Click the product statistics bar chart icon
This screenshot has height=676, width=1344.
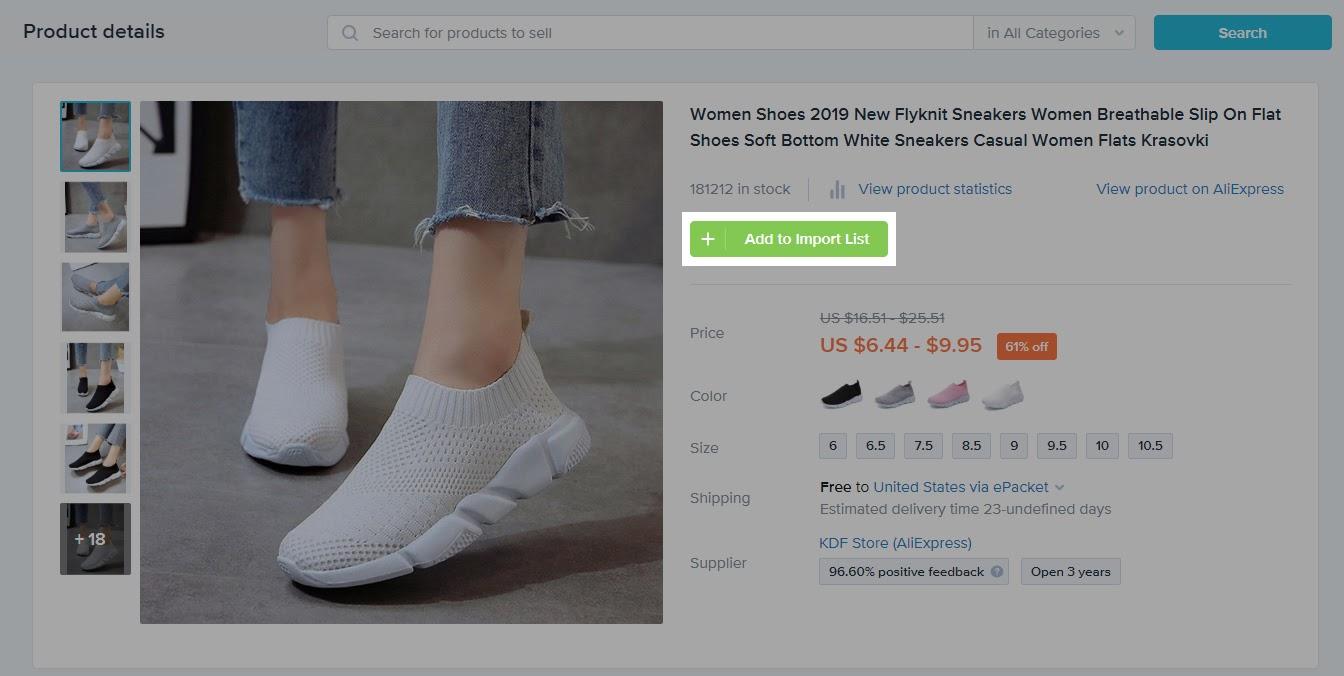tap(837, 189)
